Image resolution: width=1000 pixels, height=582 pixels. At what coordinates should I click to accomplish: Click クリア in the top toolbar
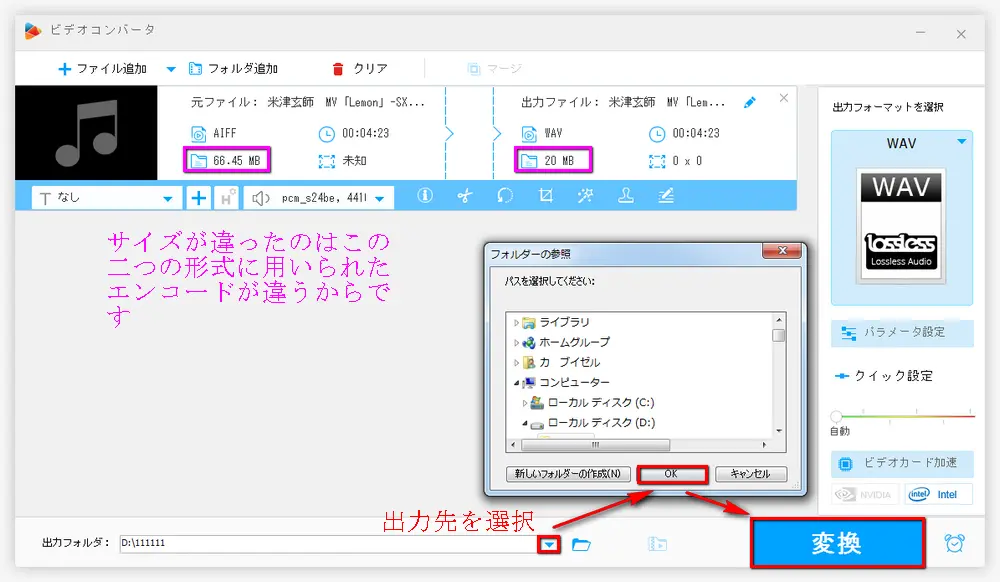(x=359, y=69)
